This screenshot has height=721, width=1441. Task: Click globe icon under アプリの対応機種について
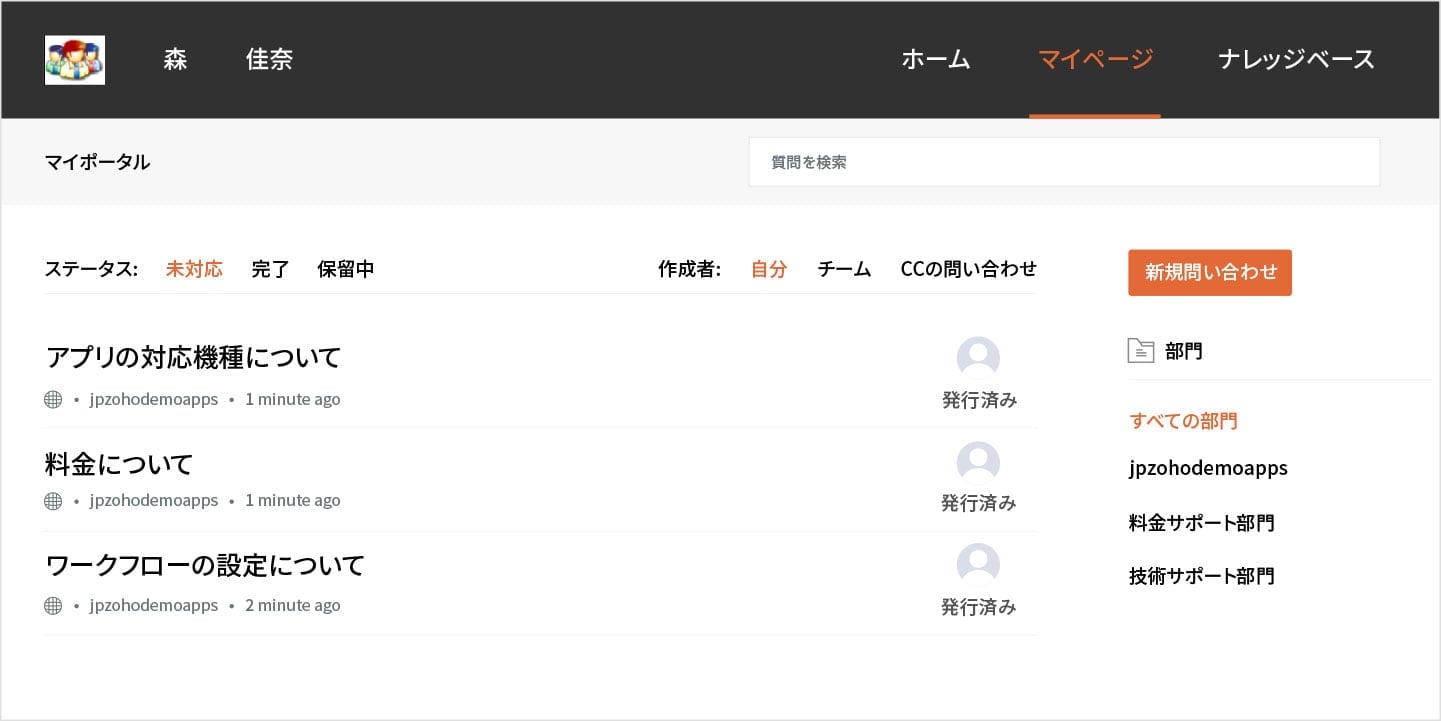tap(53, 400)
